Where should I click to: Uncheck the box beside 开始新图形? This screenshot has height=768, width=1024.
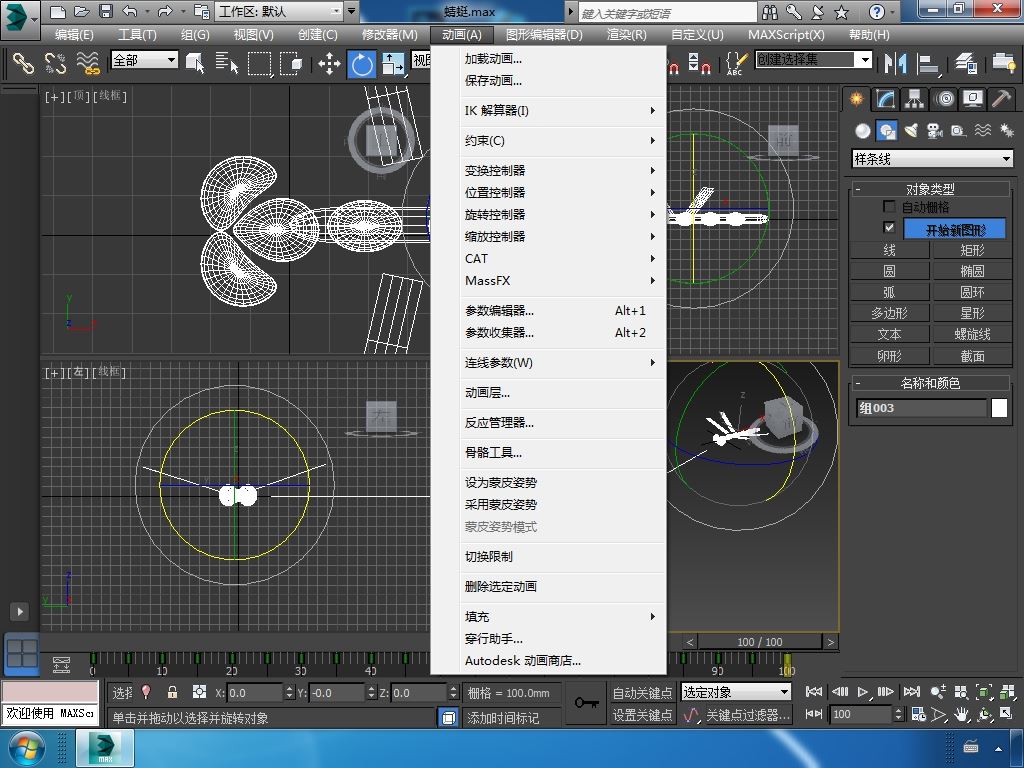point(889,228)
